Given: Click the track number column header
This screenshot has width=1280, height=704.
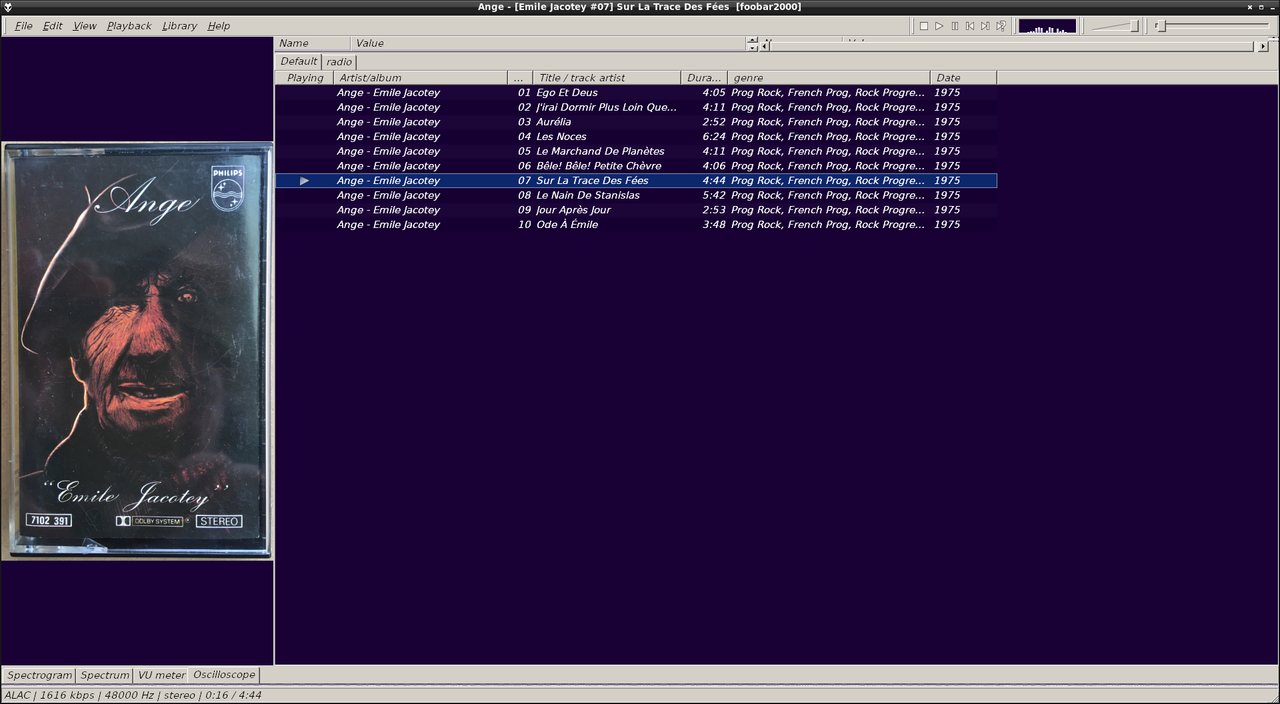Looking at the screenshot, I should tap(521, 78).
